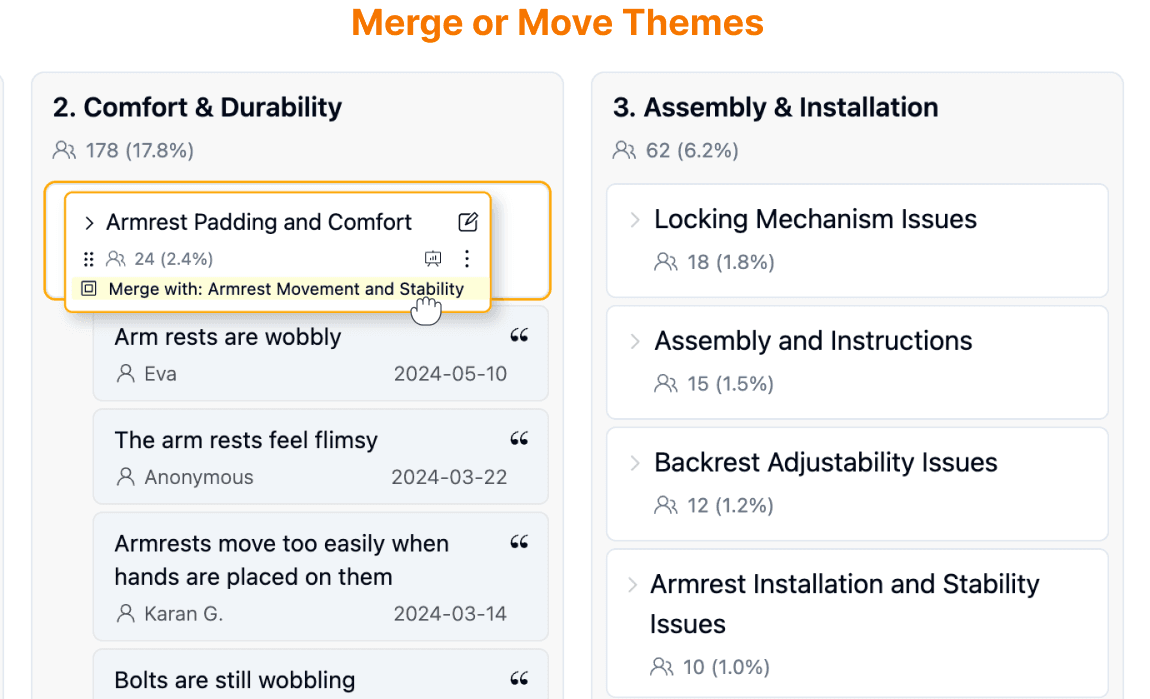Screen dimensions: 1150x699
Task: Open the three-dot menu on Armrest Padding card
Action: tap(467, 258)
